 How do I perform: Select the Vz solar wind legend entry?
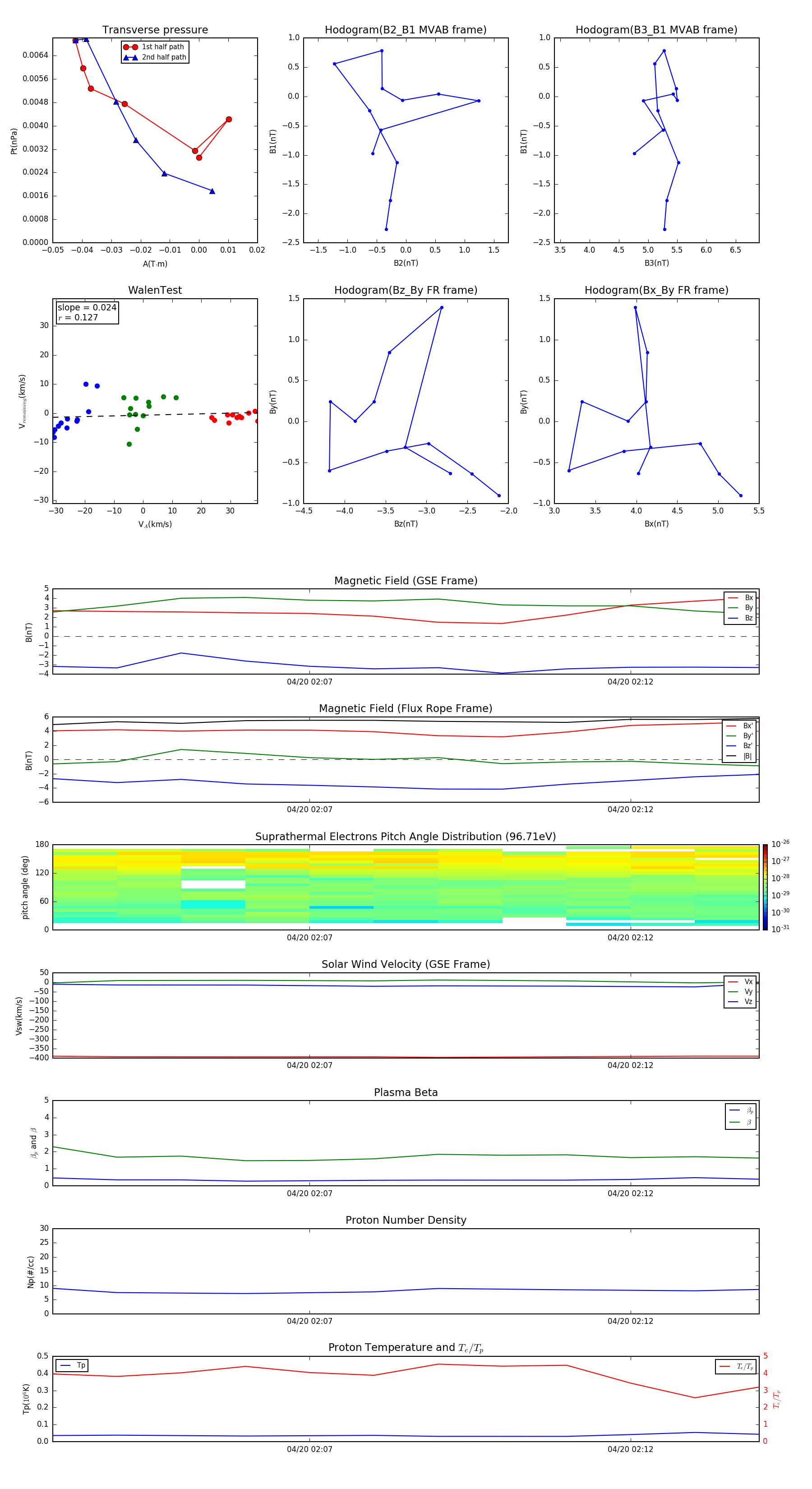[740, 1002]
